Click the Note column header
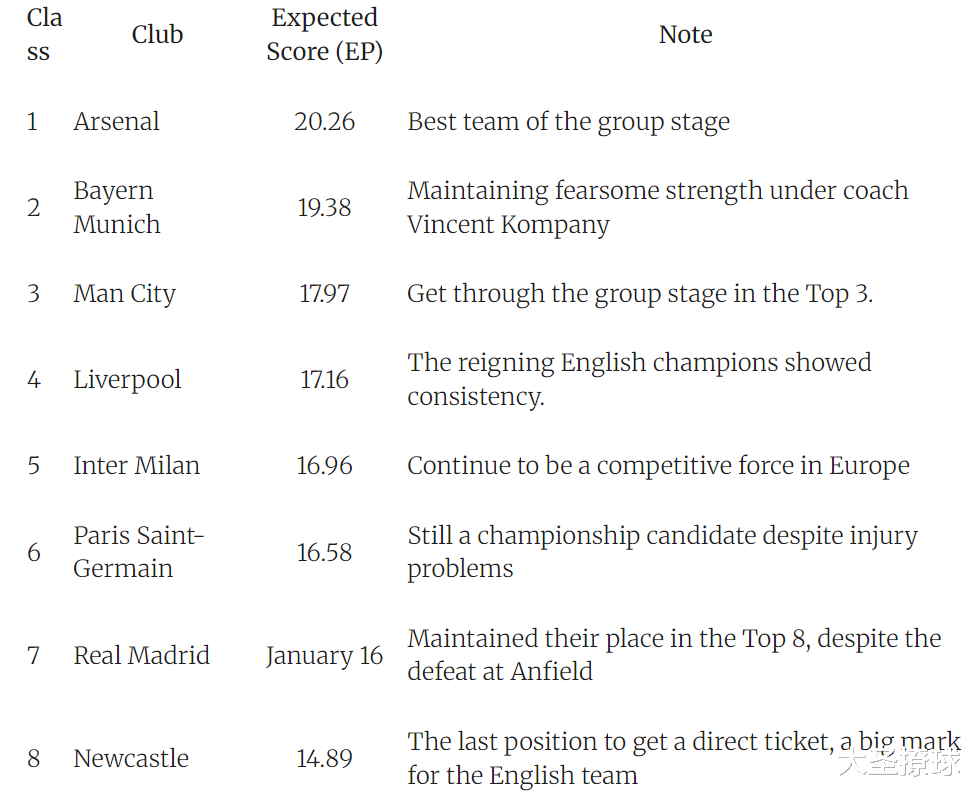 [x=685, y=35]
